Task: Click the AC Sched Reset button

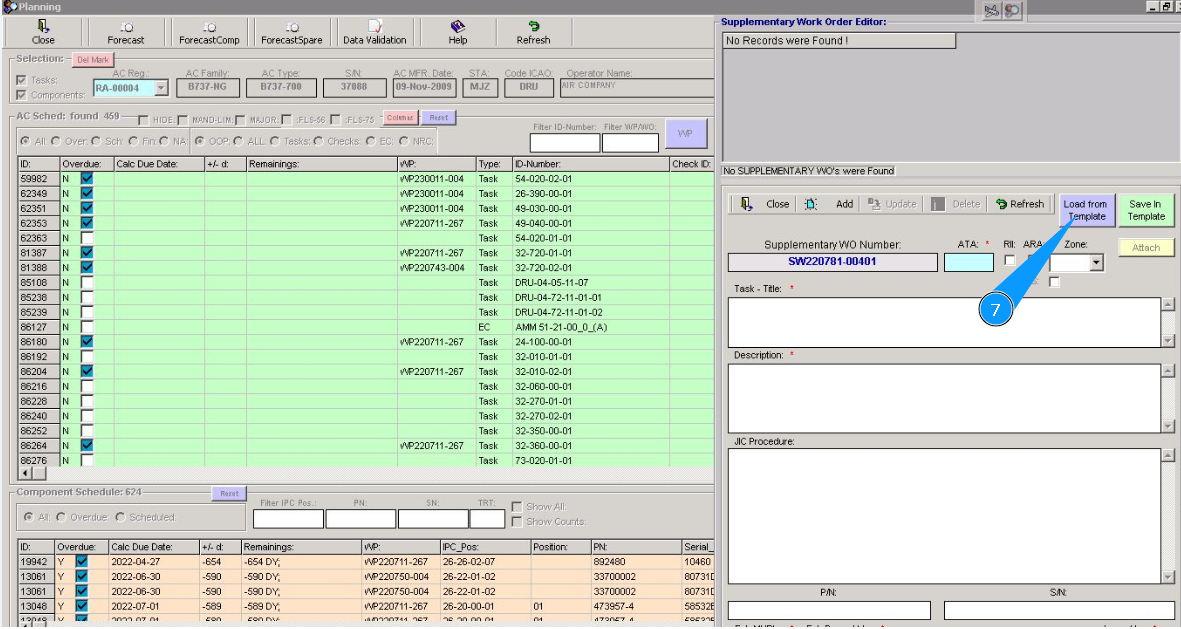Action: pos(438,118)
